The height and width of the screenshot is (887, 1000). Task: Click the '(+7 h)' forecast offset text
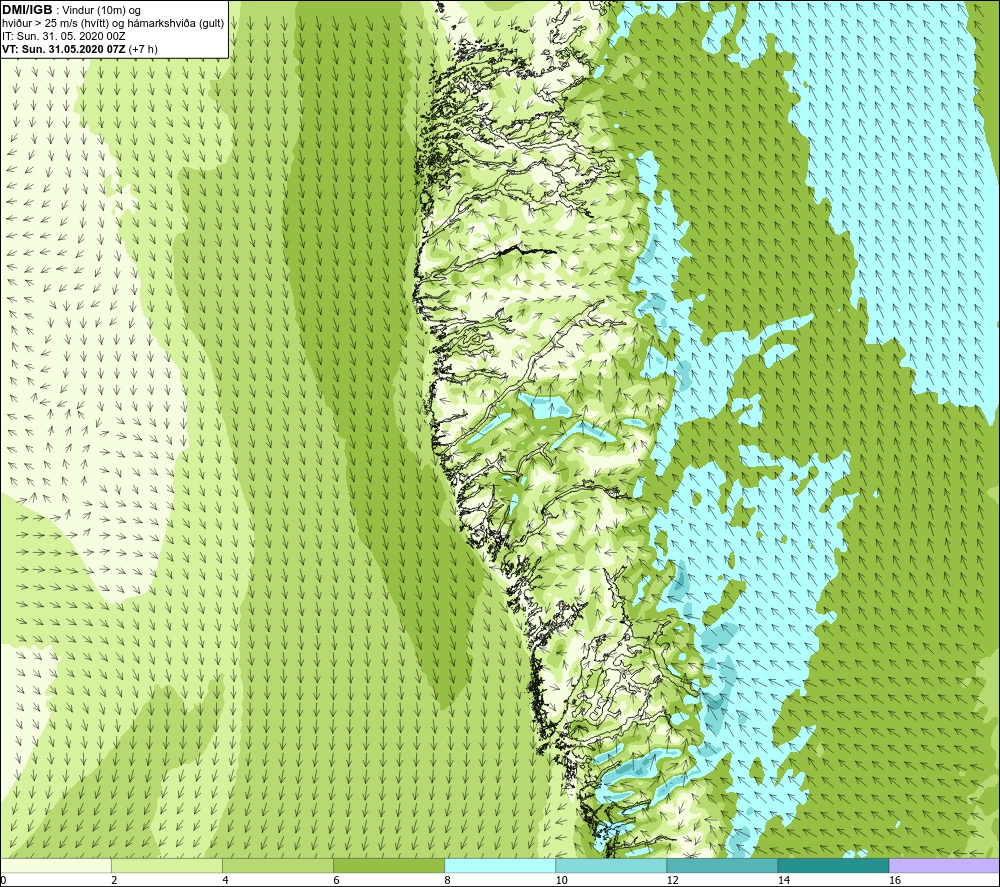143,49
